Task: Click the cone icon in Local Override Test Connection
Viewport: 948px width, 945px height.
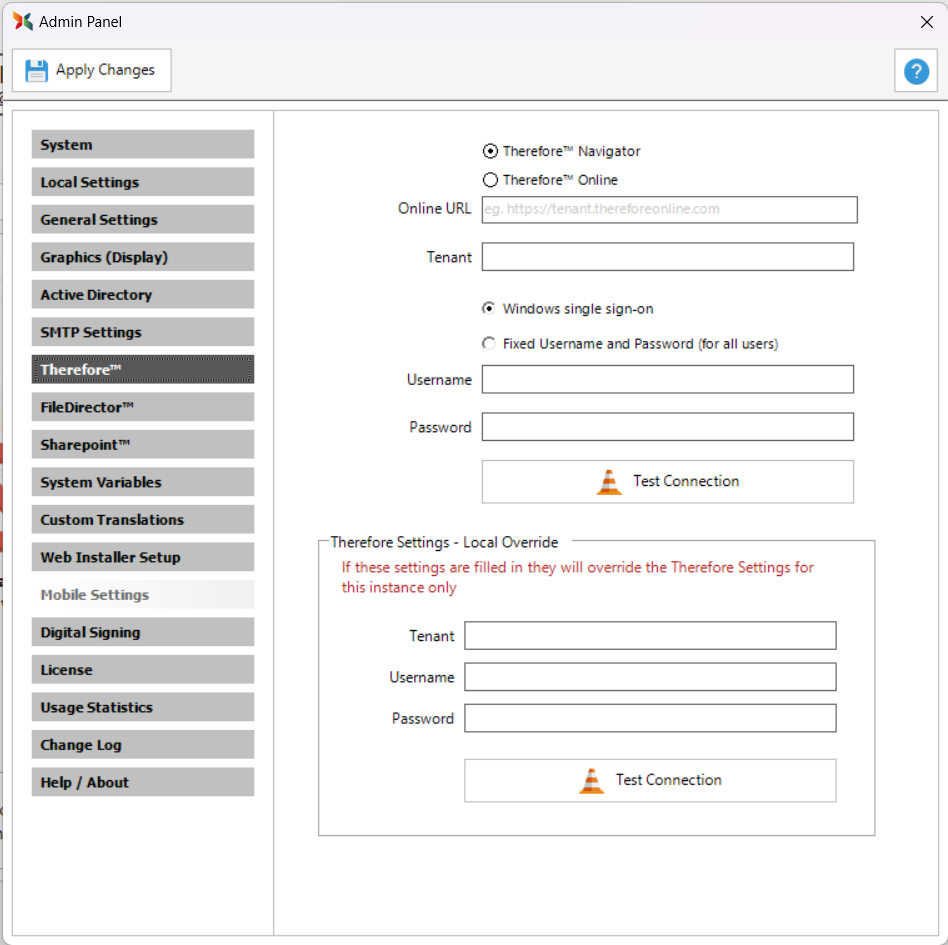Action: click(592, 781)
